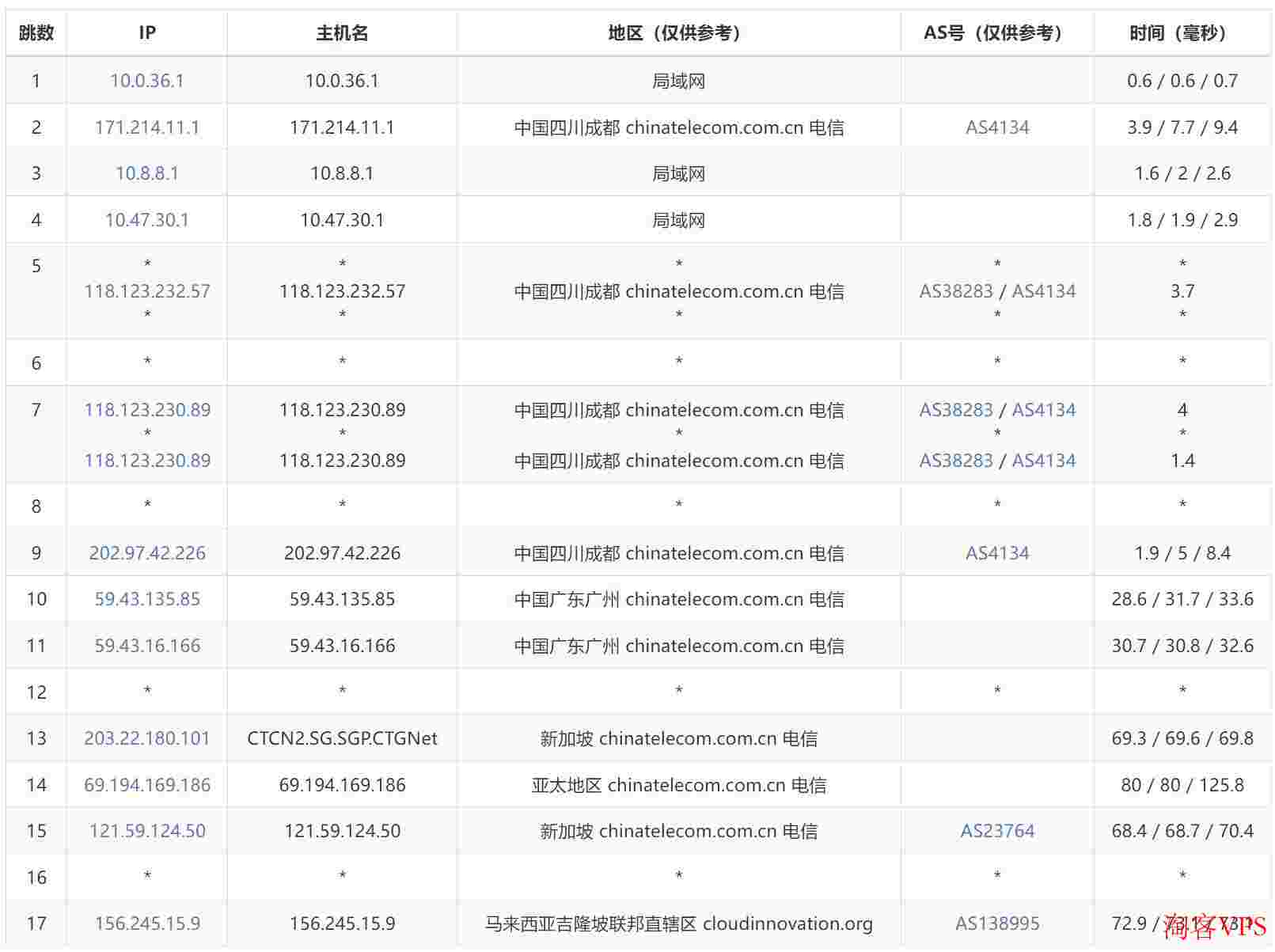This screenshot has height=952, width=1275.
Task: Click hop 2 region 中国四川成都 chinatelecom
Action: click(x=679, y=127)
